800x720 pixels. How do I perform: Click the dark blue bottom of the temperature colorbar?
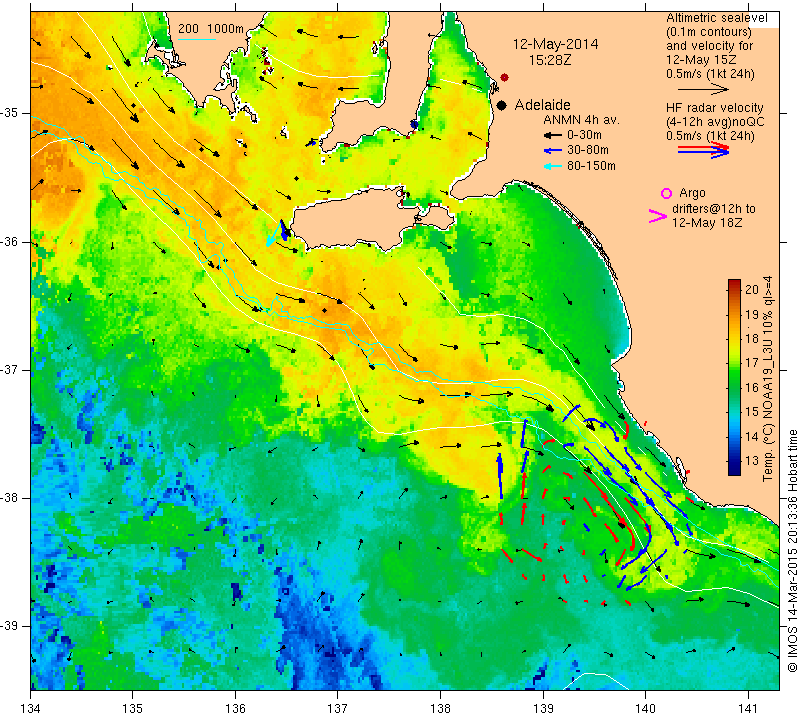click(734, 469)
